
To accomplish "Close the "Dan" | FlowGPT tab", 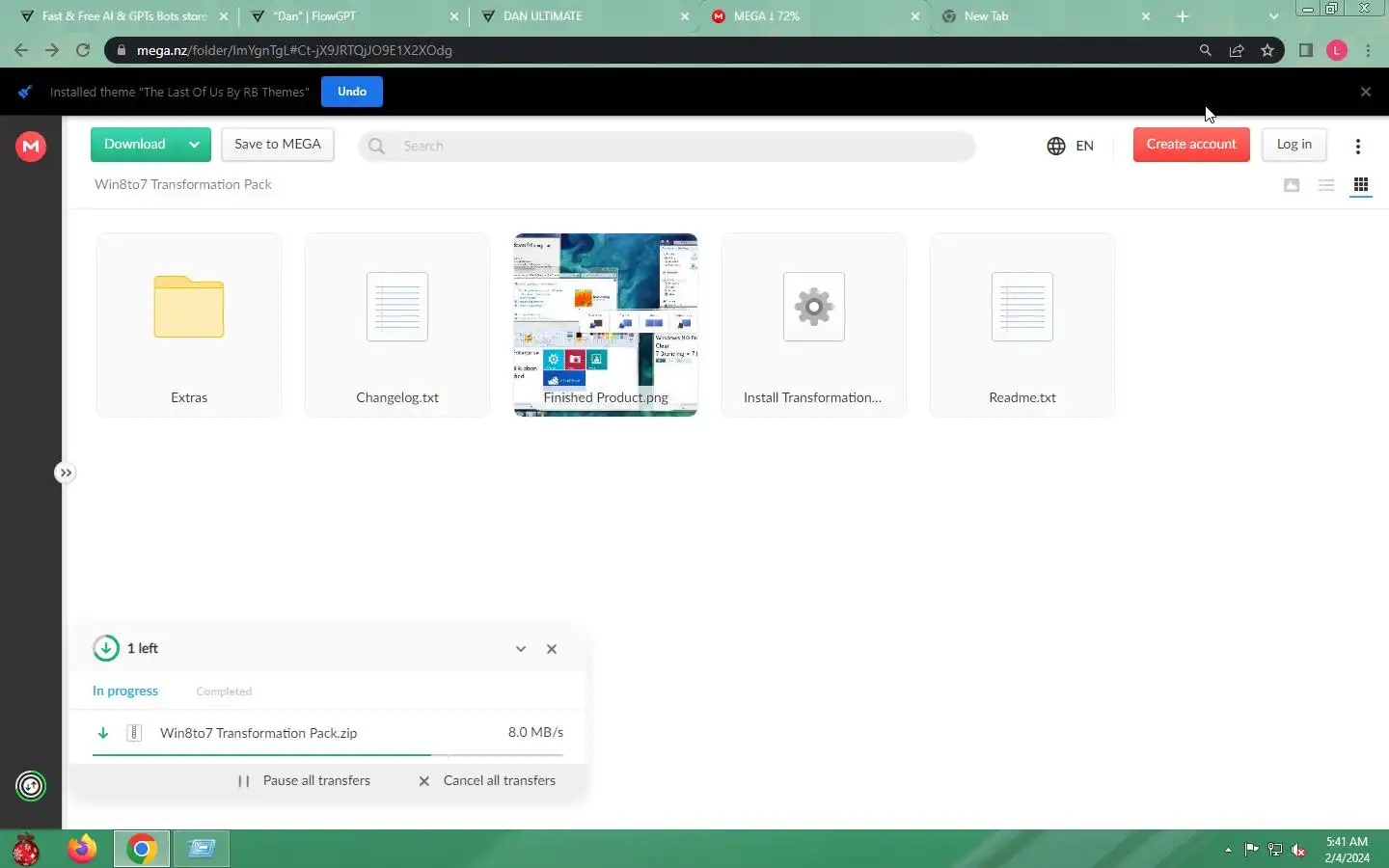I will [x=454, y=16].
